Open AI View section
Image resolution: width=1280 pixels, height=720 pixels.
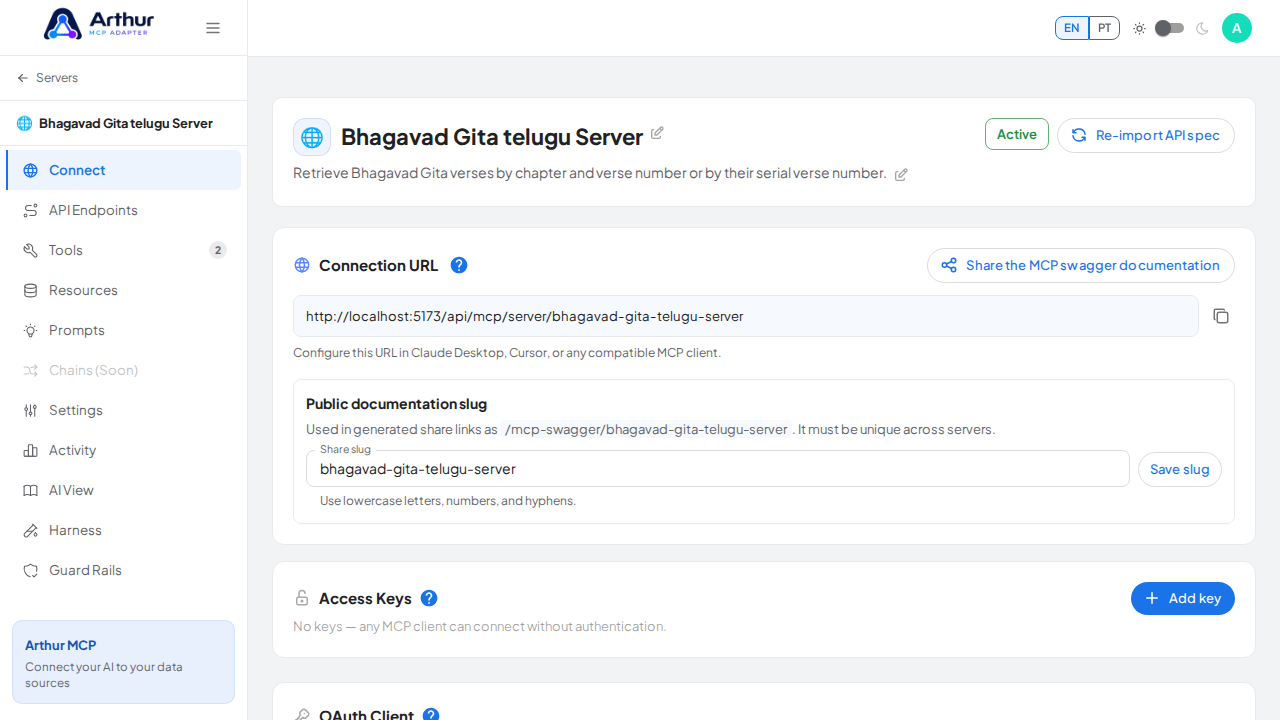pos(124,490)
